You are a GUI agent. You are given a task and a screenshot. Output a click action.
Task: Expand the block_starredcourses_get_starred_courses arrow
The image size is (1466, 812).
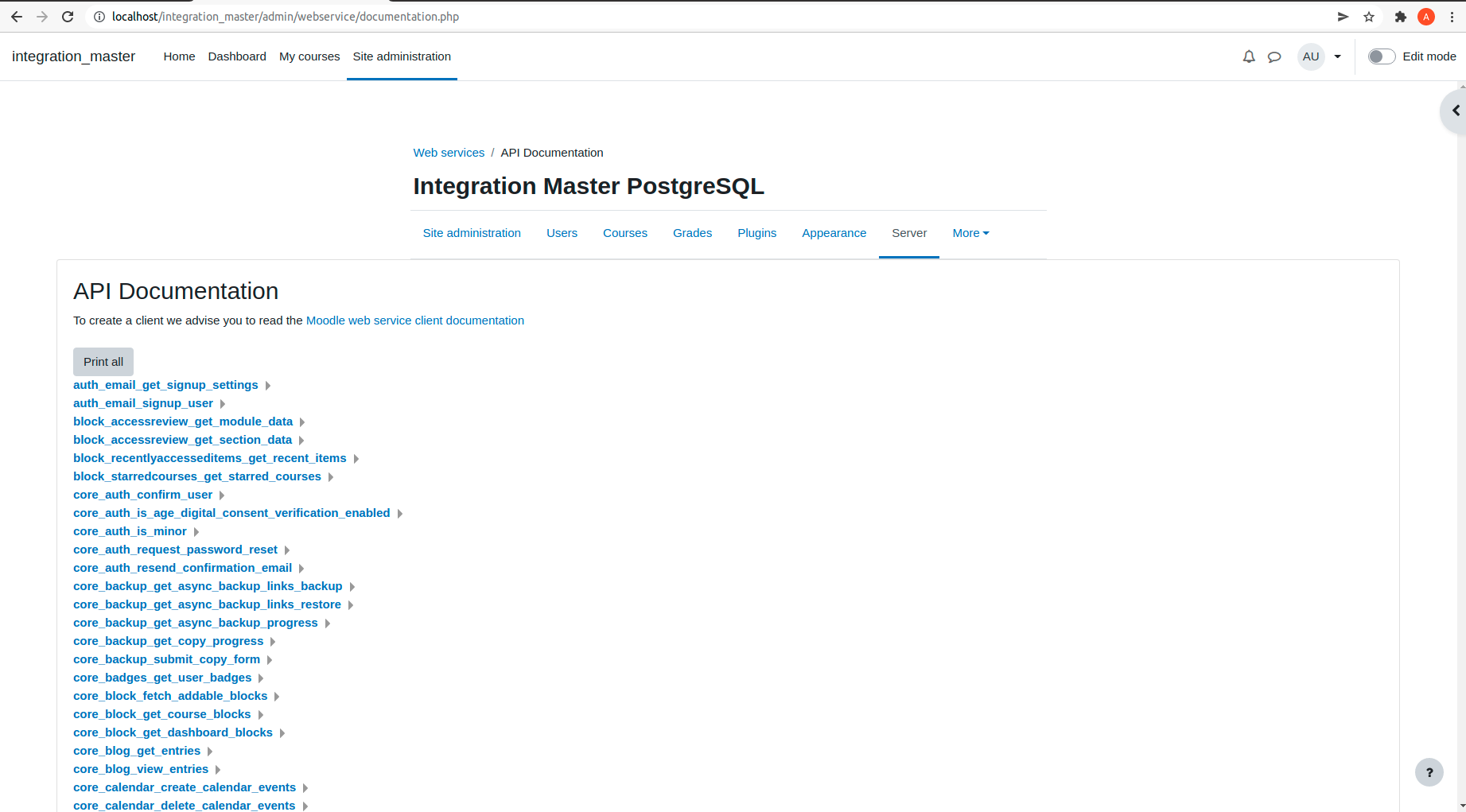click(x=331, y=477)
